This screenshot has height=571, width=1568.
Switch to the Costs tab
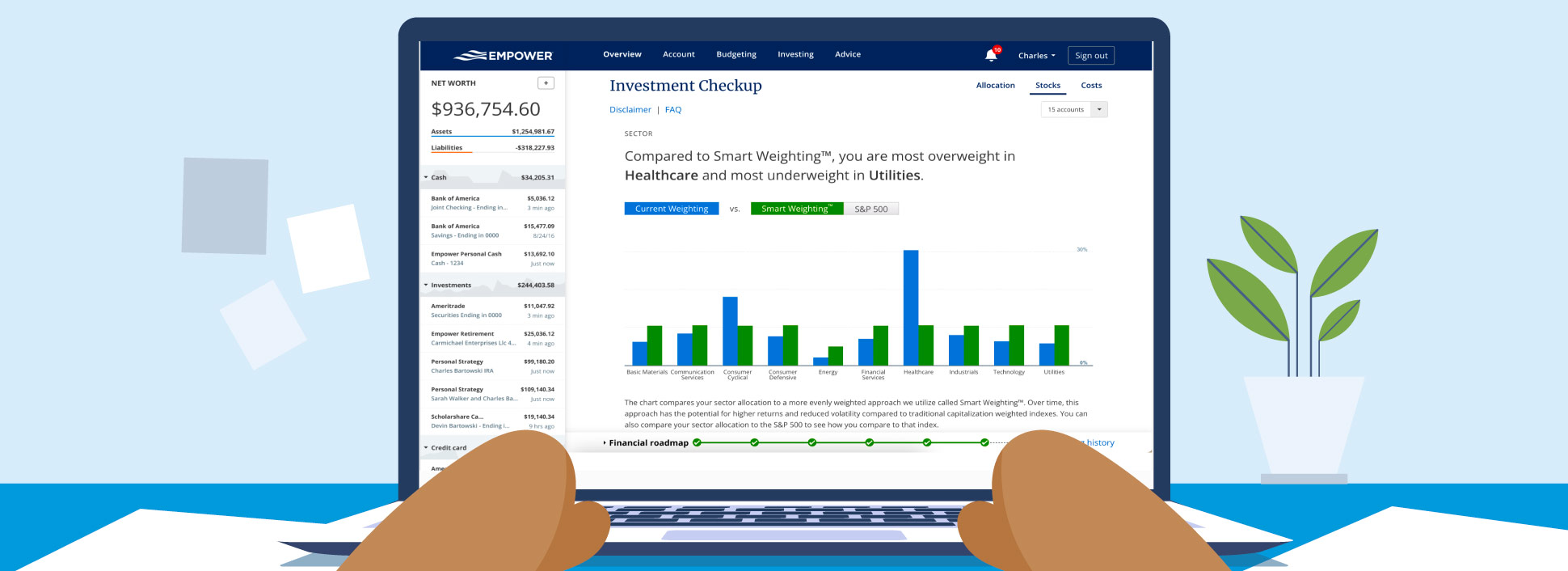pos(1091,85)
